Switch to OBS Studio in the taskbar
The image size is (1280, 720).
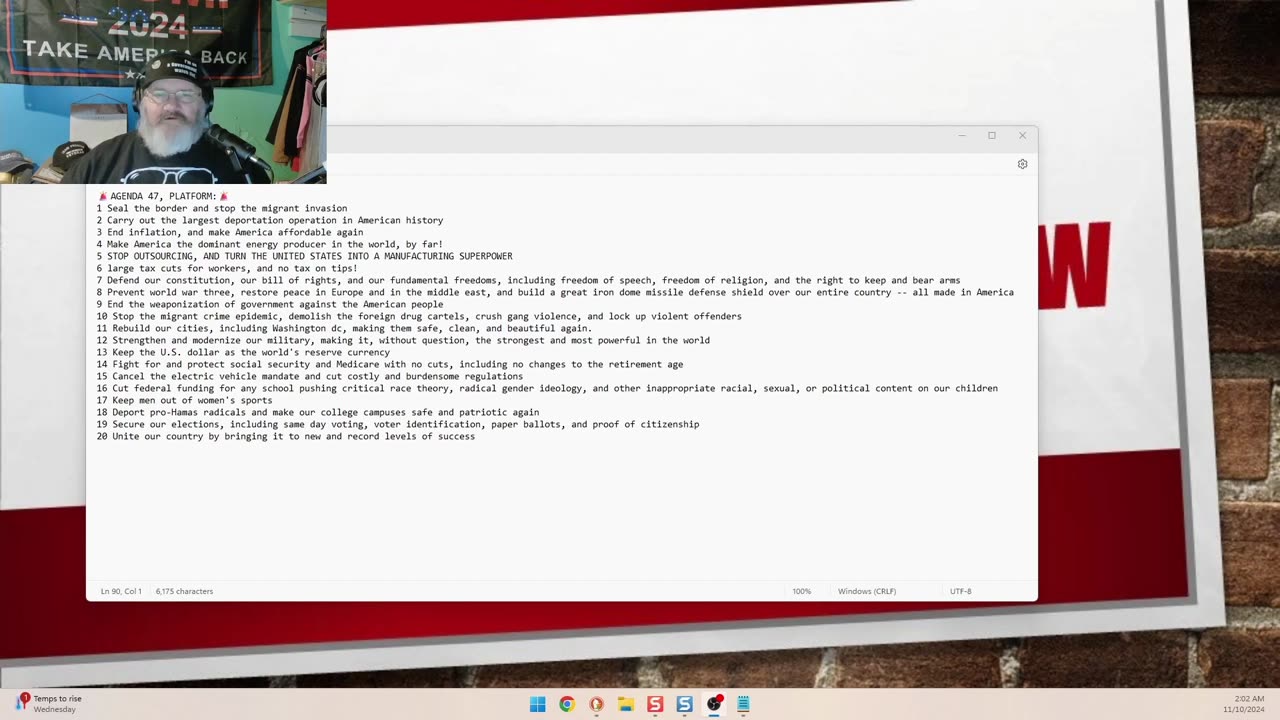[x=714, y=704]
